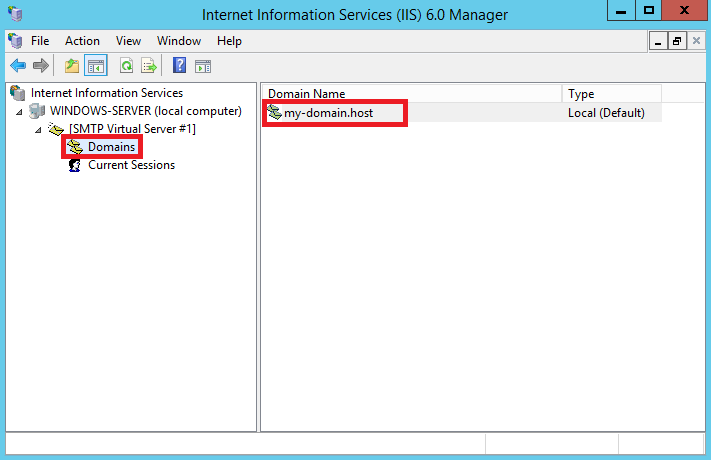Click the Export List toolbar icon

(149, 66)
